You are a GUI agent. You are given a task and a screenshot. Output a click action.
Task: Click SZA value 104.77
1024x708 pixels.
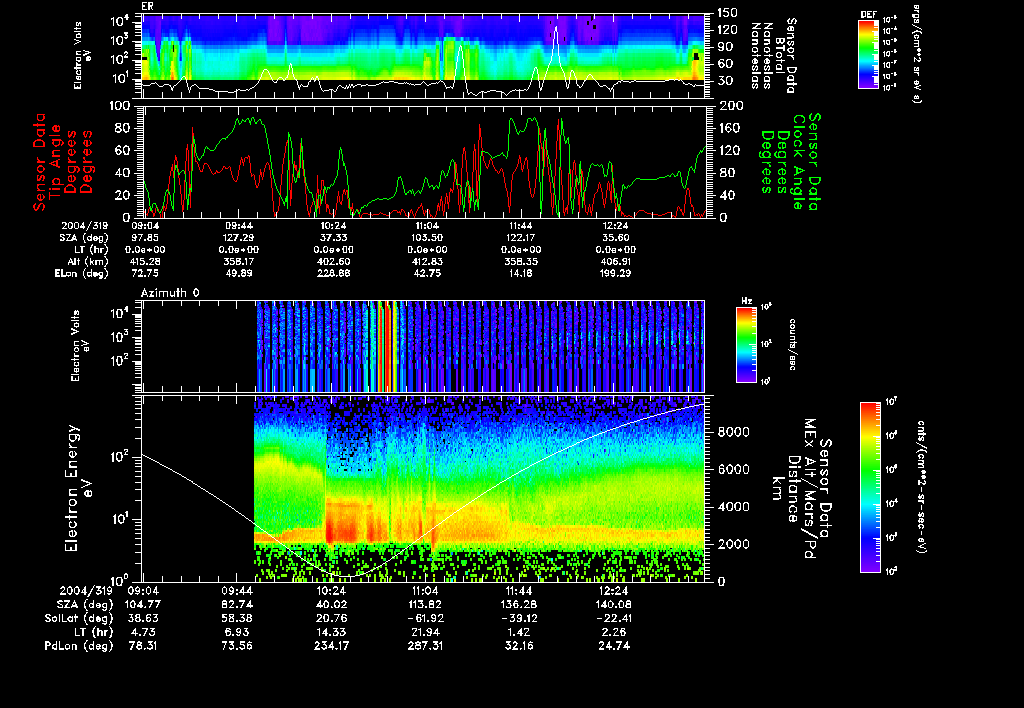click(145, 605)
